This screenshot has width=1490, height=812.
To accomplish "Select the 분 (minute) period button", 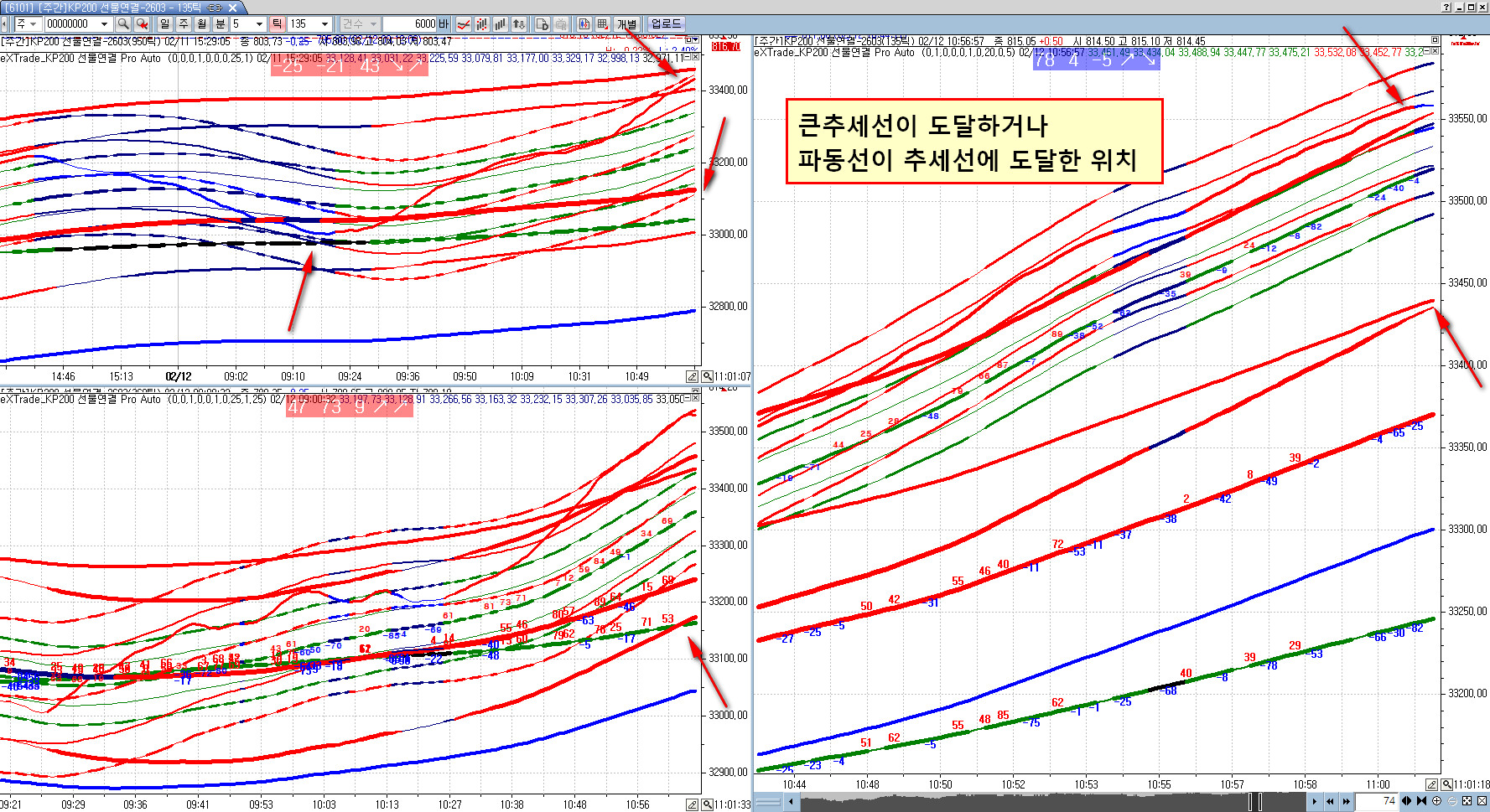I will pyautogui.click(x=220, y=24).
